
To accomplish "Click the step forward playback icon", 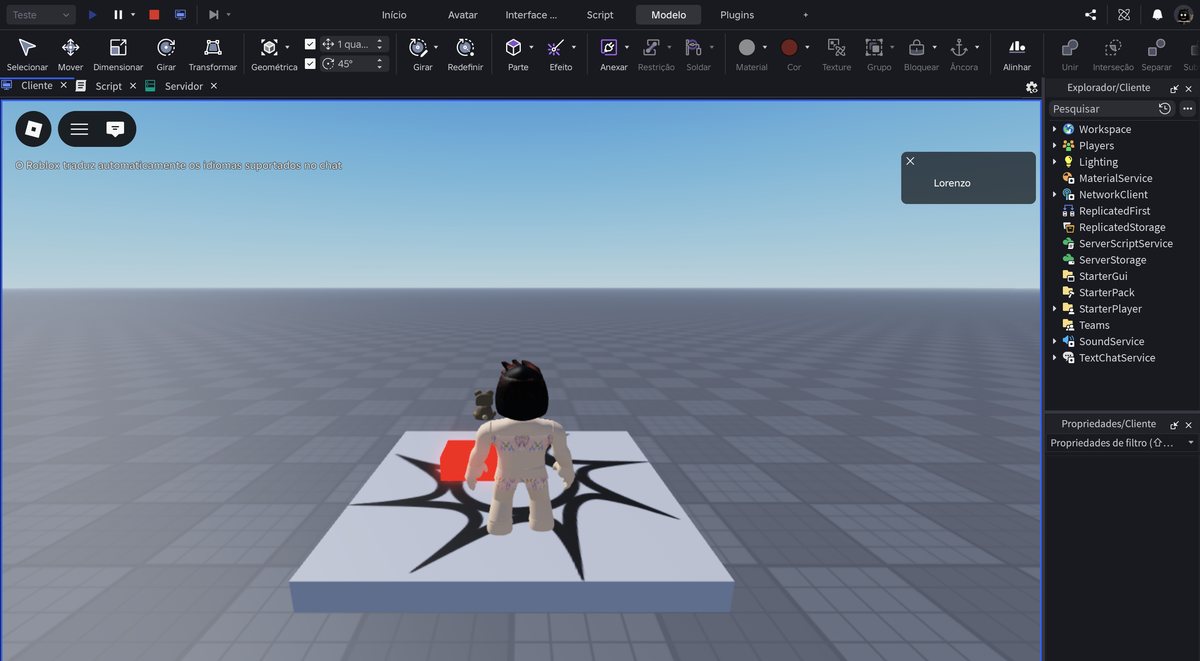I will coord(213,15).
